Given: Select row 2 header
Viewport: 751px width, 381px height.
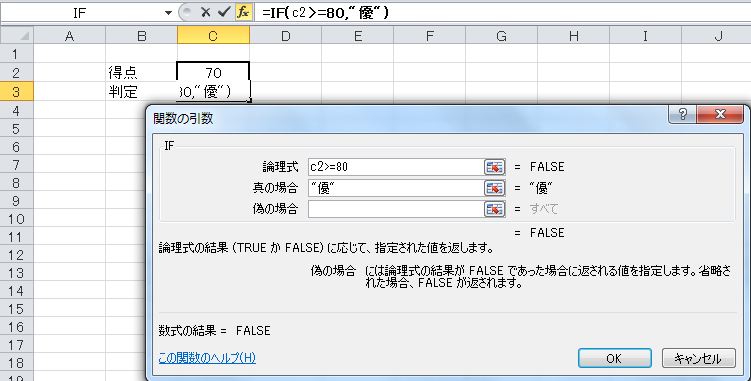Looking at the screenshot, I should coord(17,72).
